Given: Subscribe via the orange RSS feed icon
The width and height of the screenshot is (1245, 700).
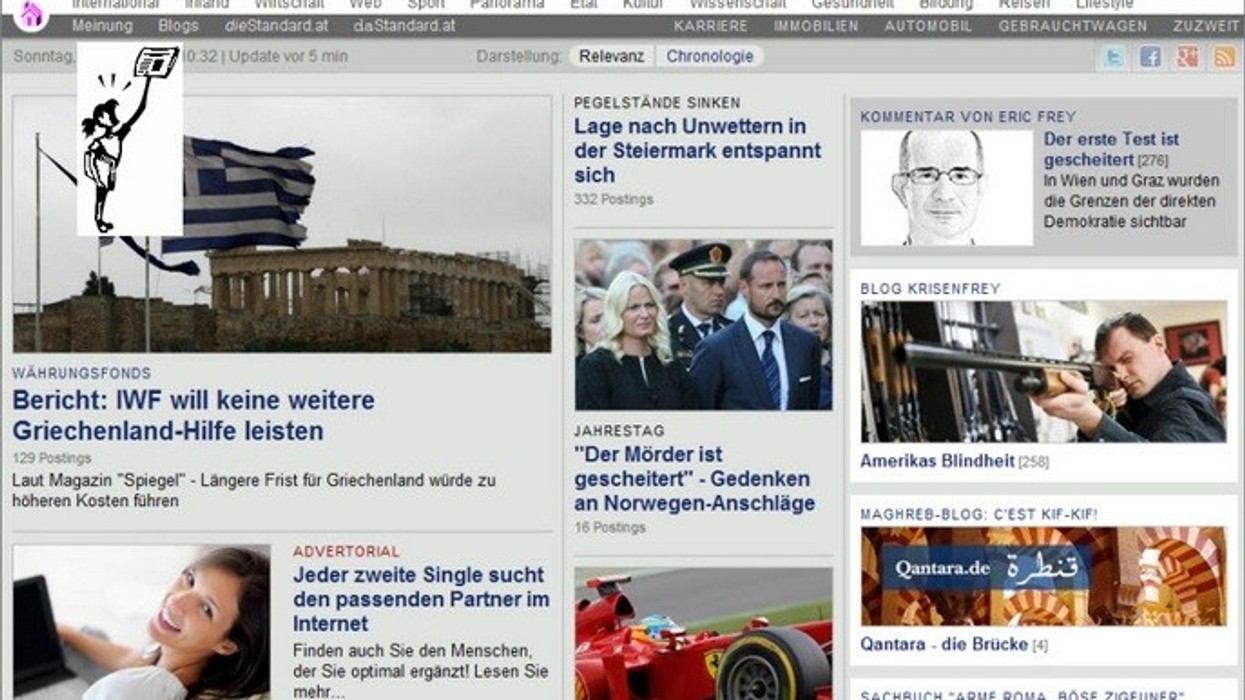Looking at the screenshot, I should coord(1224,57).
